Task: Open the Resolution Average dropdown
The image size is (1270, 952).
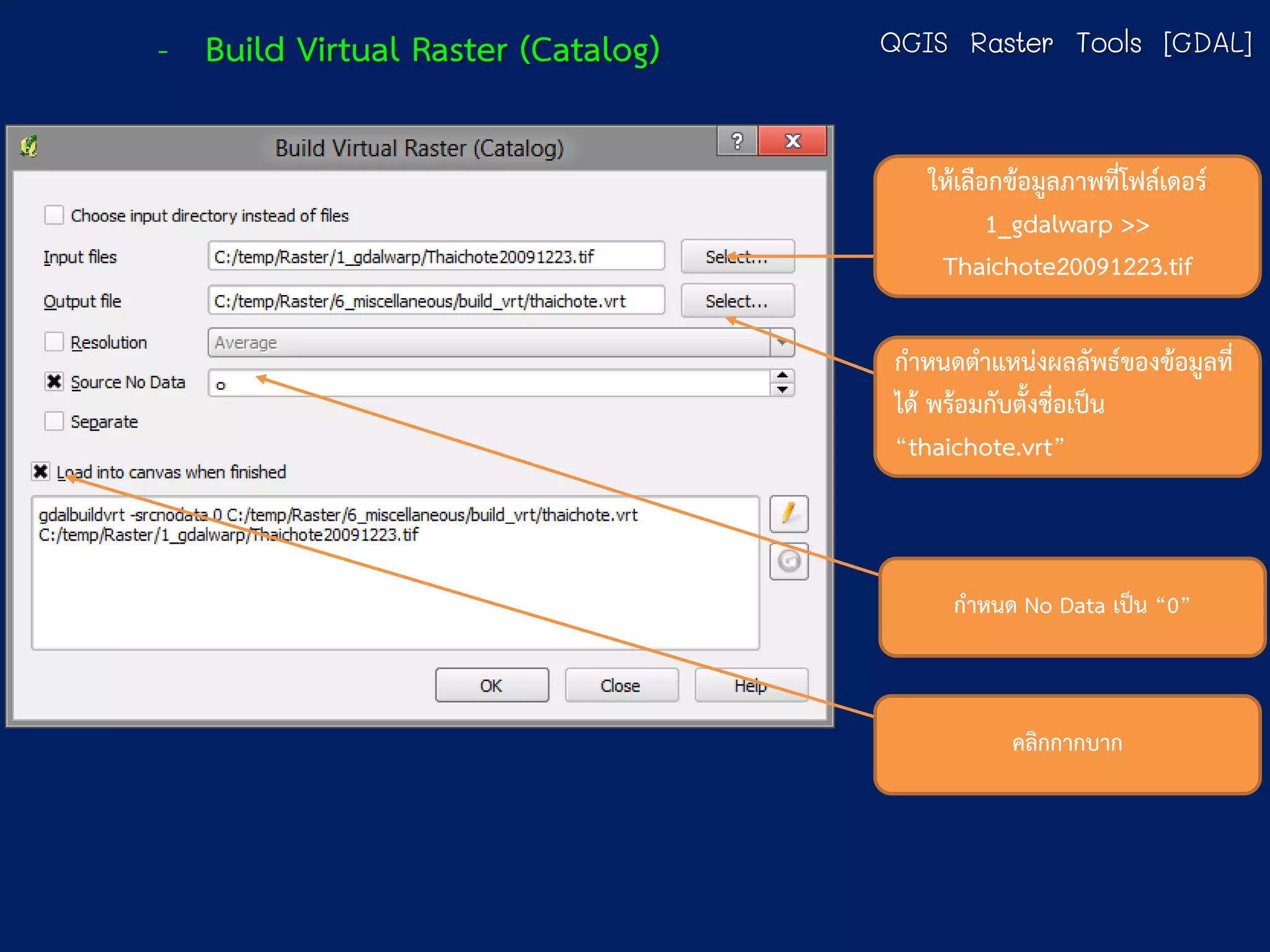Action: (782, 342)
